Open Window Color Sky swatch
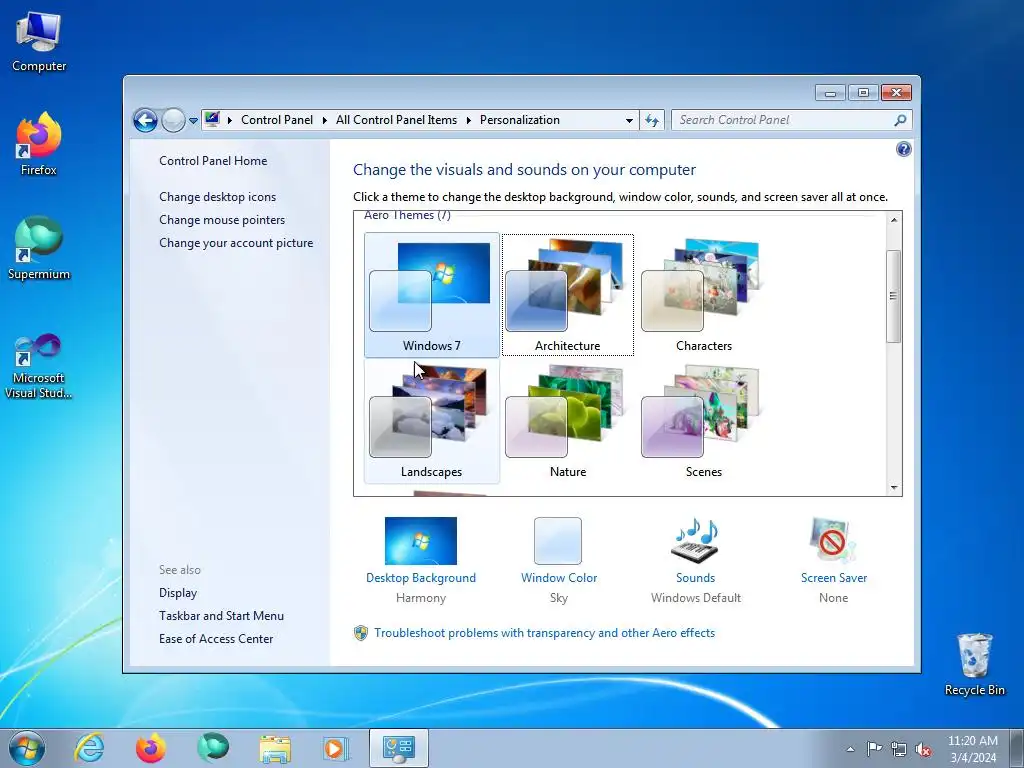The height and width of the screenshot is (768, 1024). [558, 541]
